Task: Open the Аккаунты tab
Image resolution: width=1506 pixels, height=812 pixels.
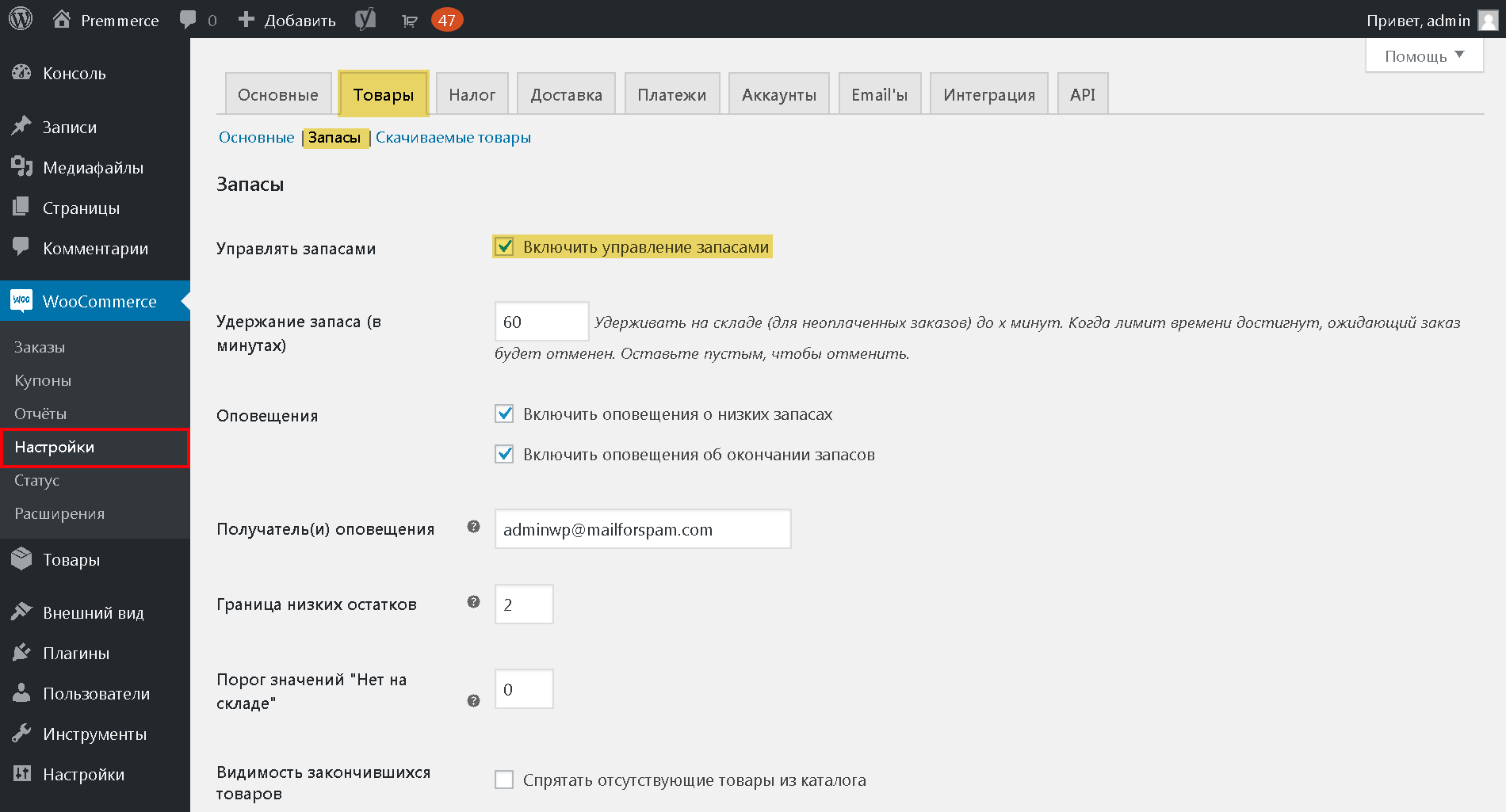Action: click(x=779, y=94)
